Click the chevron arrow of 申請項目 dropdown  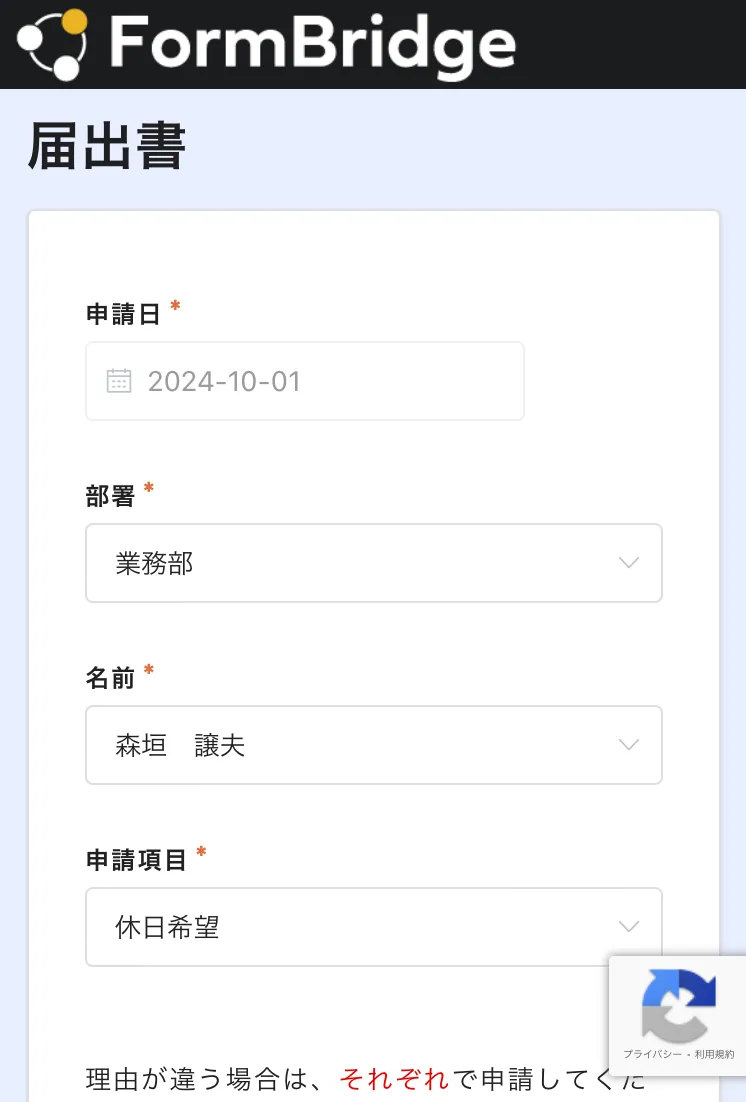(629, 927)
